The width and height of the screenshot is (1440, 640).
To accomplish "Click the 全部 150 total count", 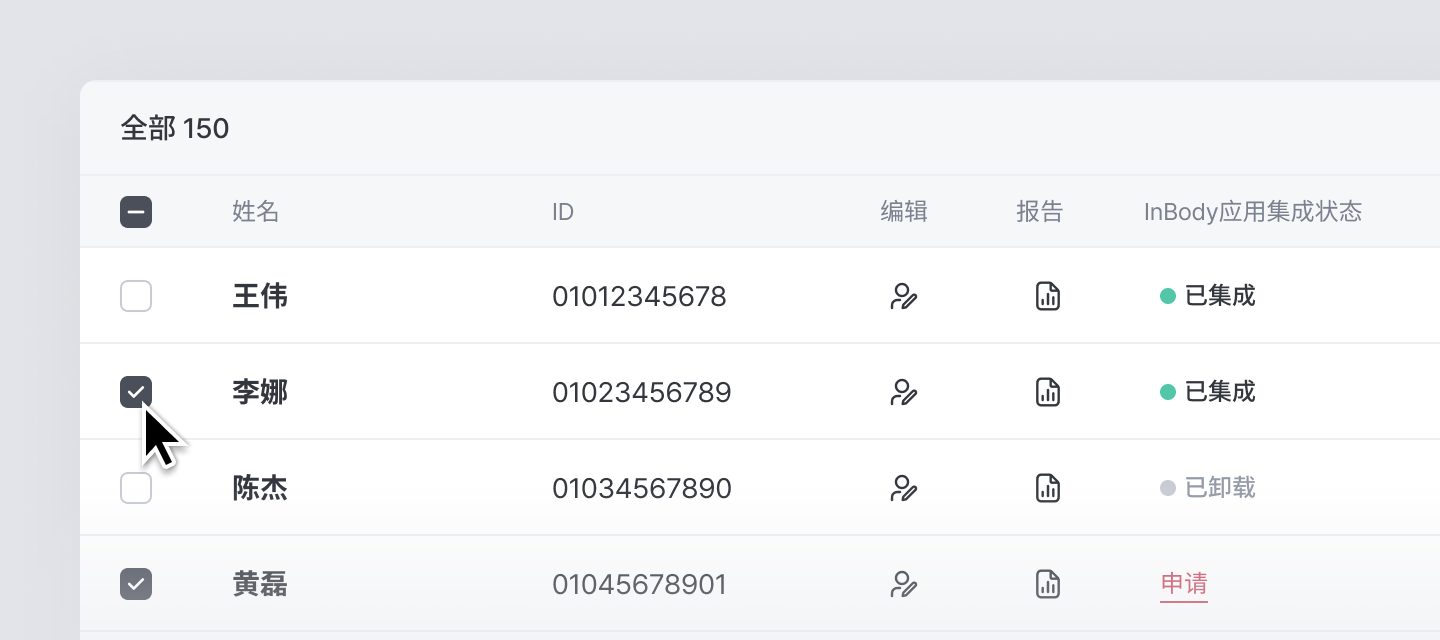I will coord(175,128).
